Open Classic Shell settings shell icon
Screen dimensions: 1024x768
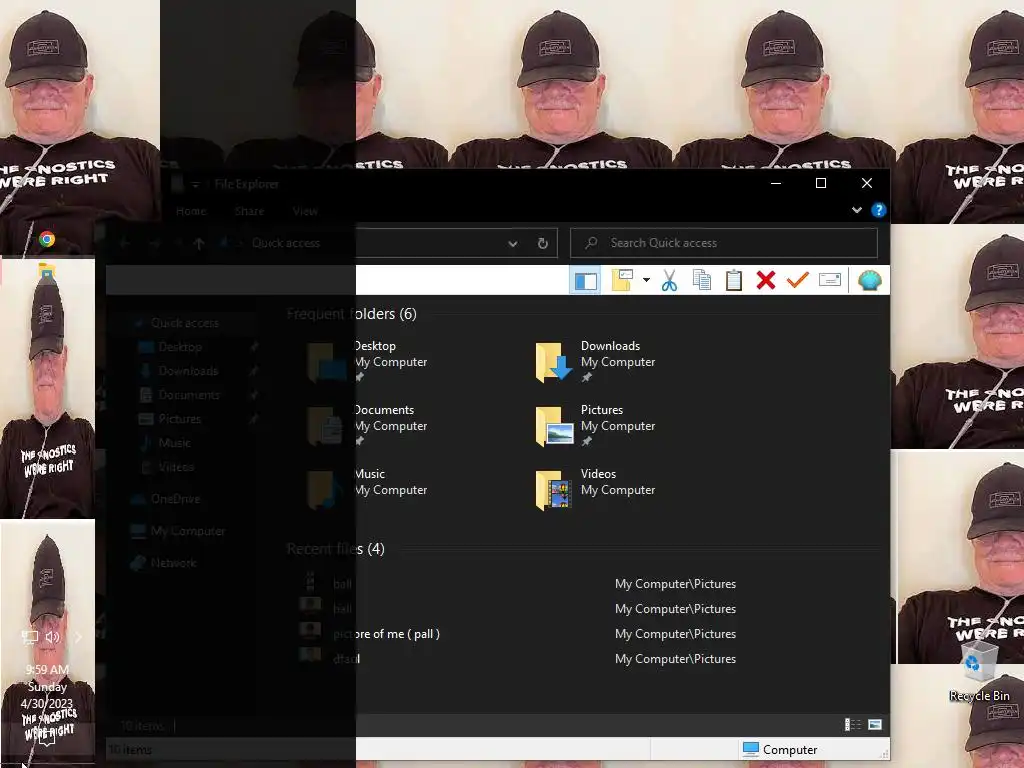tap(870, 280)
